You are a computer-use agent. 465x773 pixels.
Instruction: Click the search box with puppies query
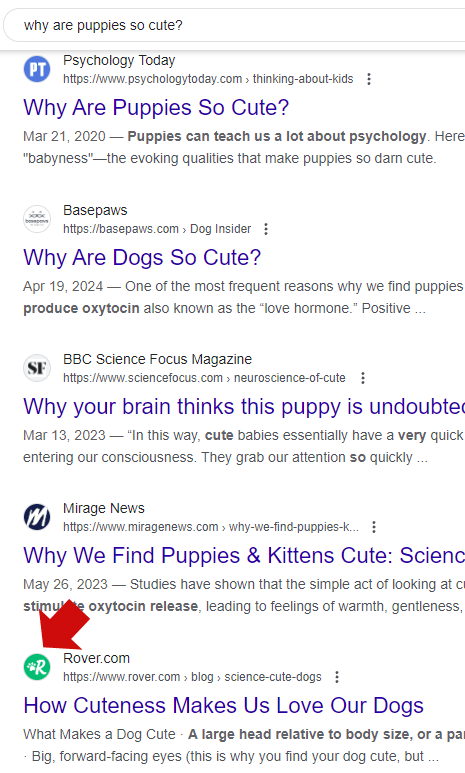tap(234, 25)
